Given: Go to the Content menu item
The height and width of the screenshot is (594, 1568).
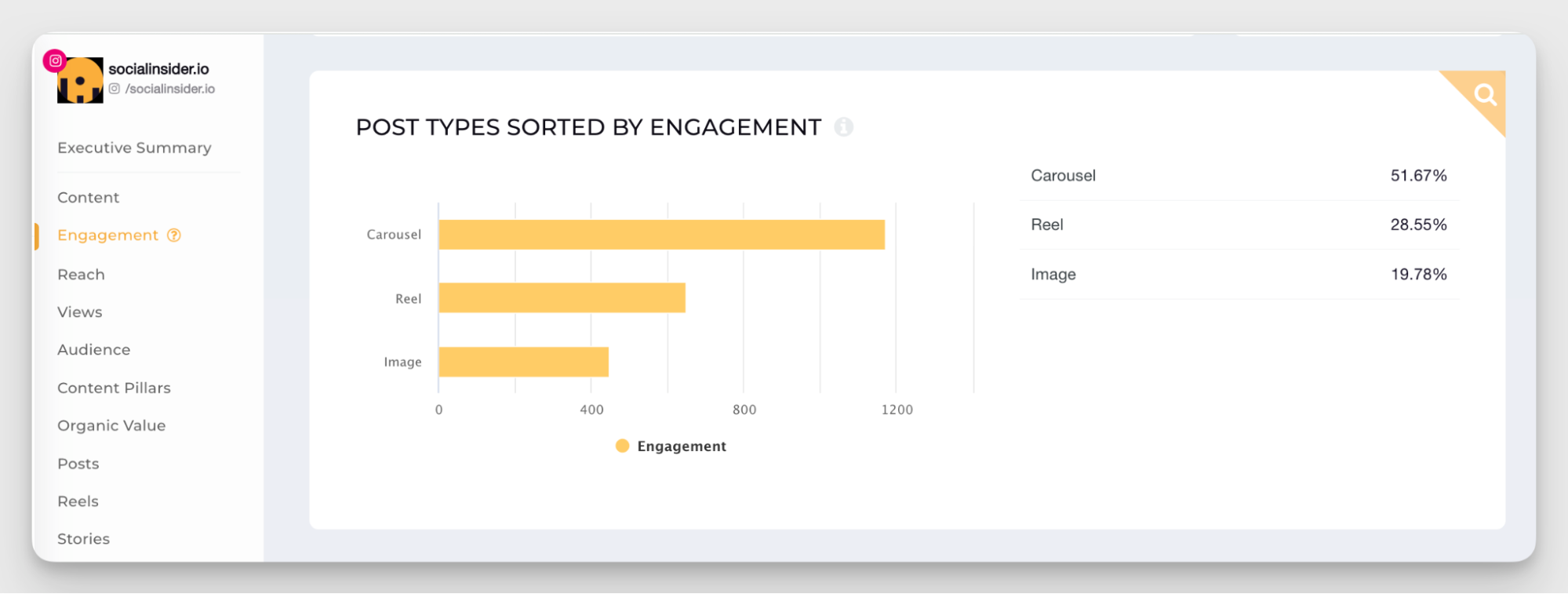Looking at the screenshot, I should pyautogui.click(x=88, y=198).
